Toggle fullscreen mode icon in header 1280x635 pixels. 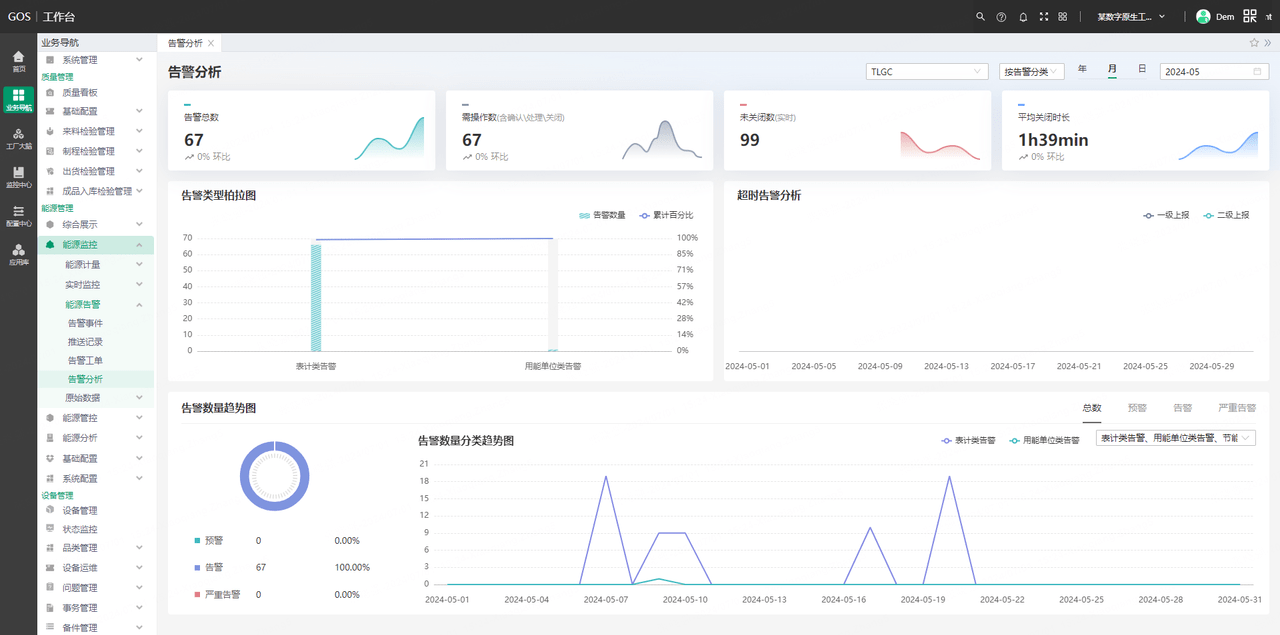pos(1044,17)
